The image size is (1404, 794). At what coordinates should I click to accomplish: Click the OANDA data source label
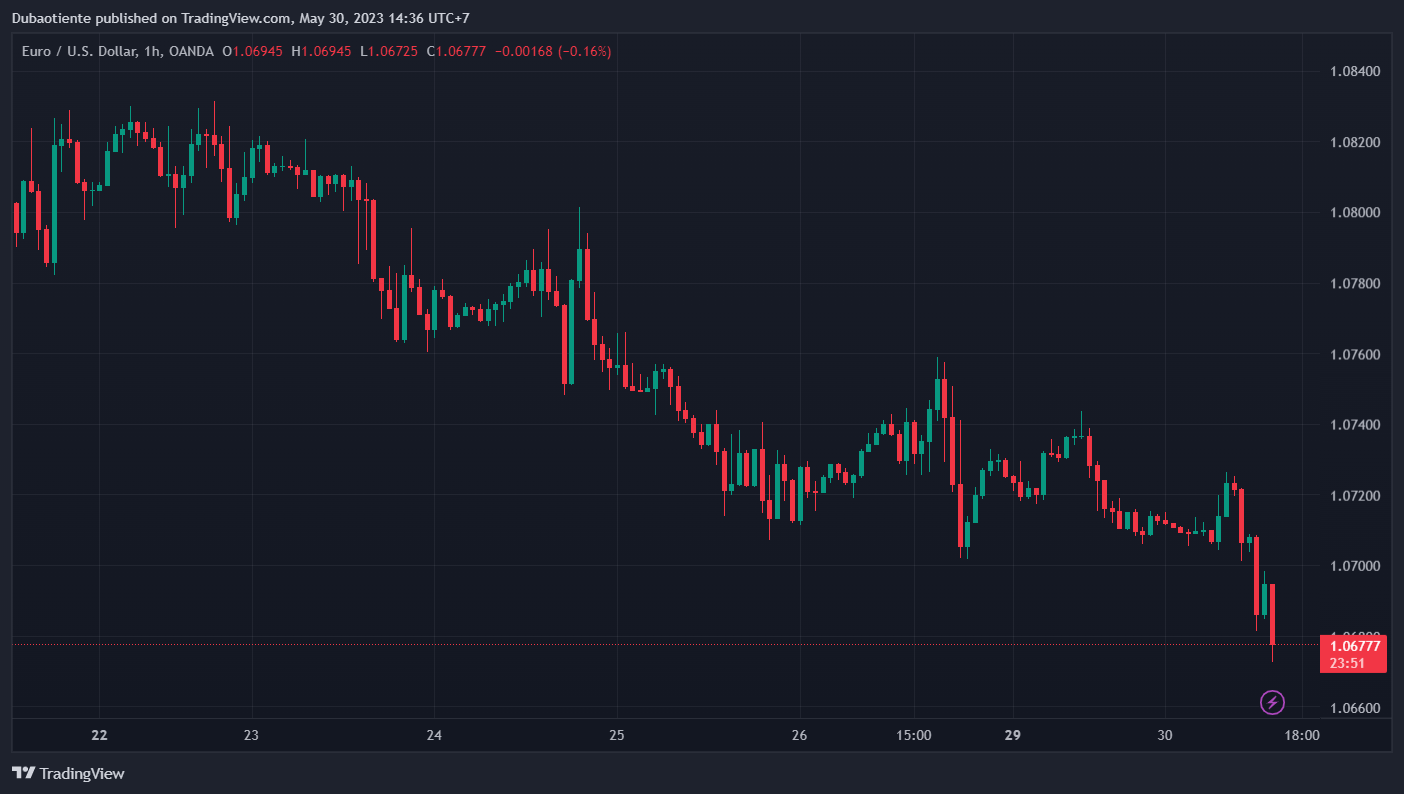pos(191,51)
